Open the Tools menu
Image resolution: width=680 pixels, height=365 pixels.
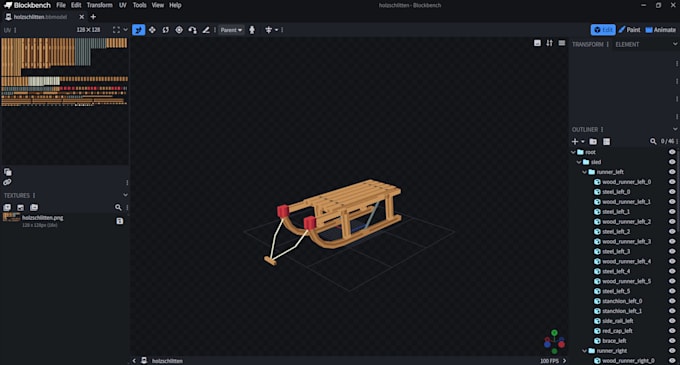pos(140,5)
